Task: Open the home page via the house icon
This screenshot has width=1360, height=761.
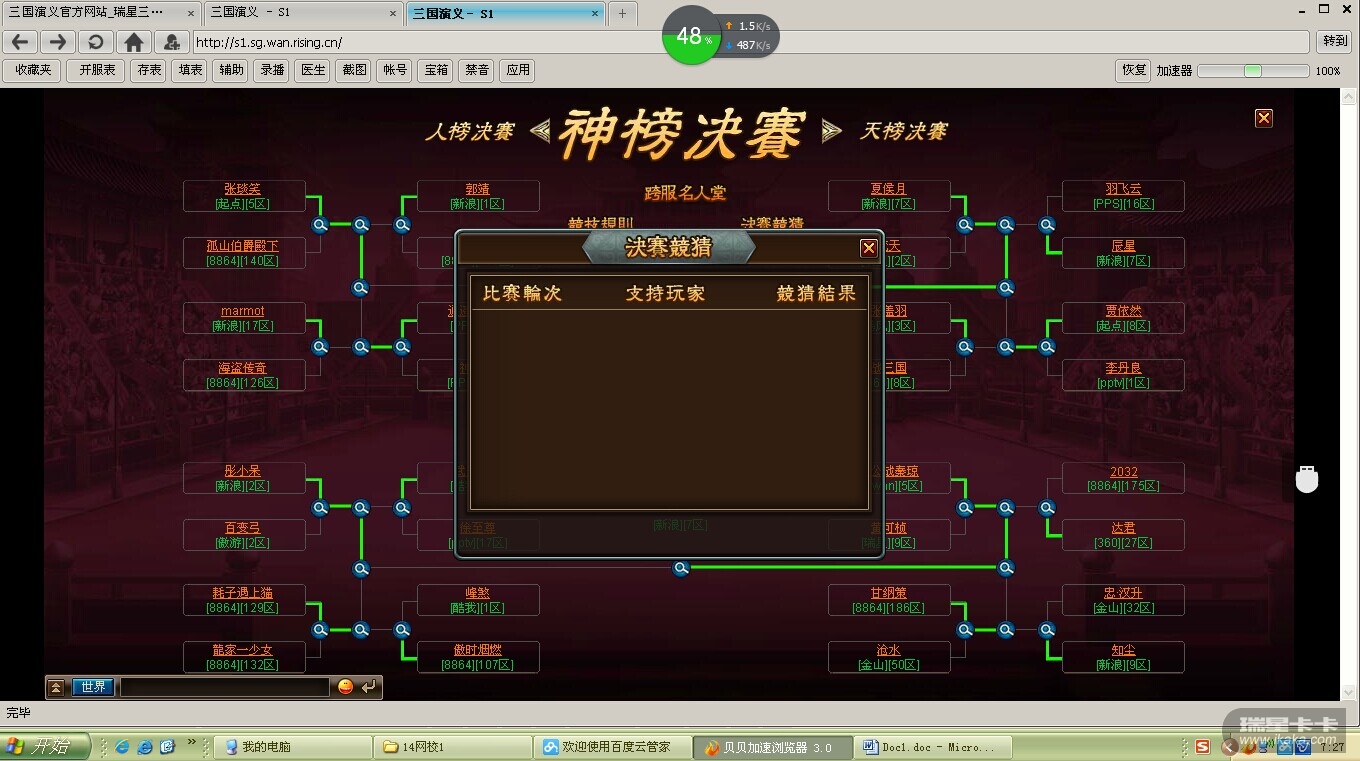Action: tap(133, 42)
